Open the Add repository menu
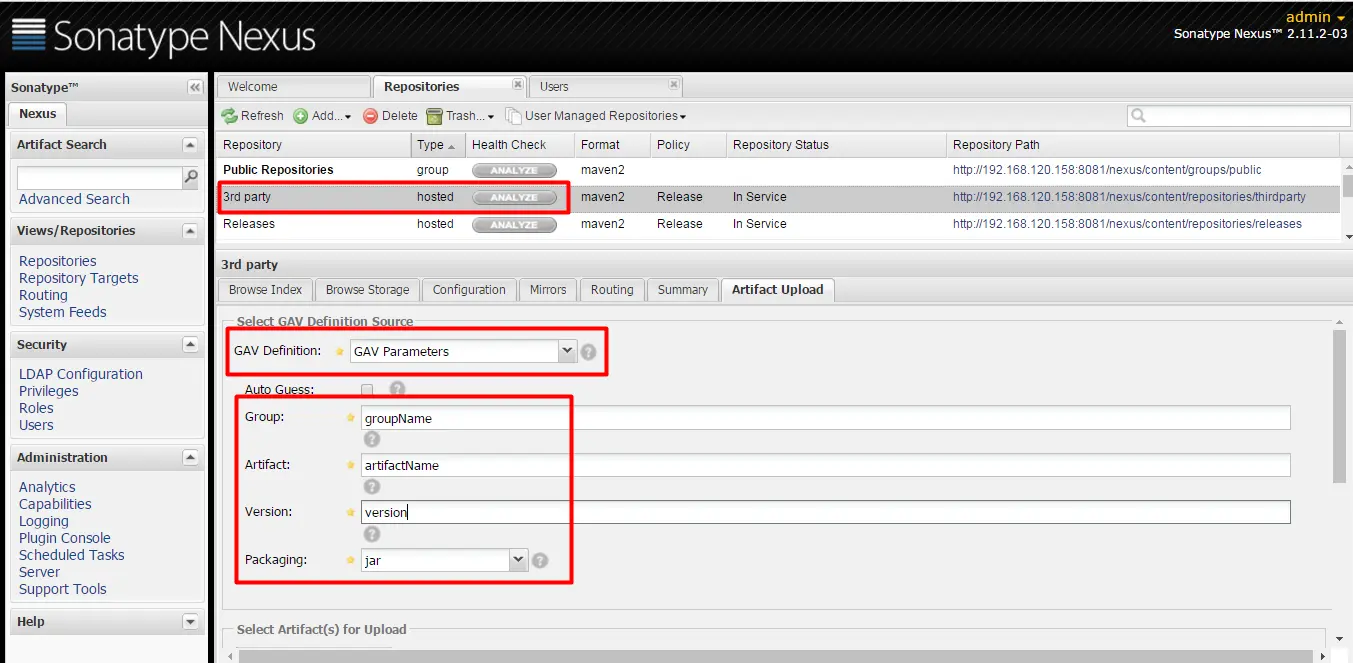Image resolution: width=1353 pixels, height=663 pixels. 322,116
